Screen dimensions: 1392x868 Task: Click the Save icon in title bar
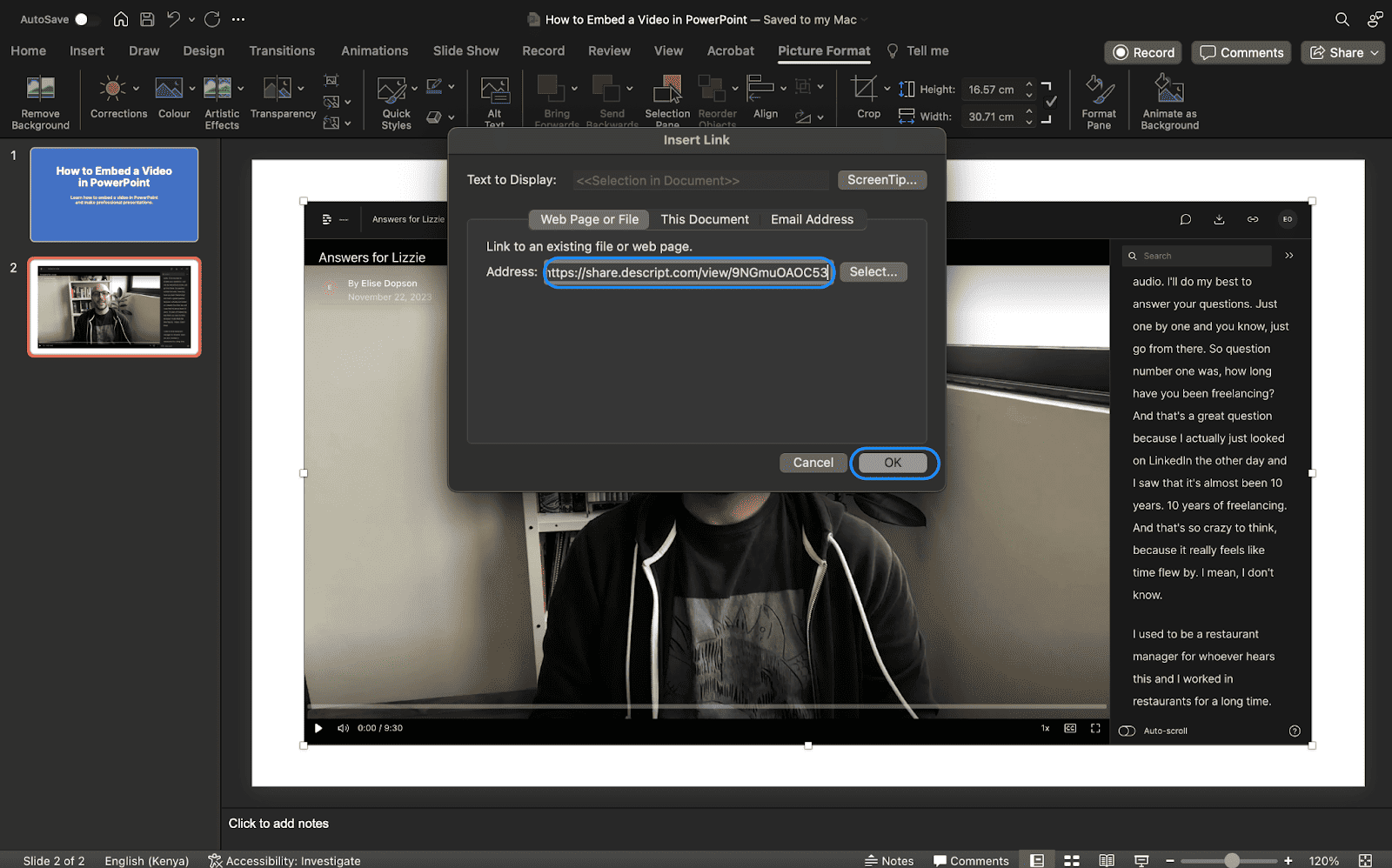click(147, 19)
